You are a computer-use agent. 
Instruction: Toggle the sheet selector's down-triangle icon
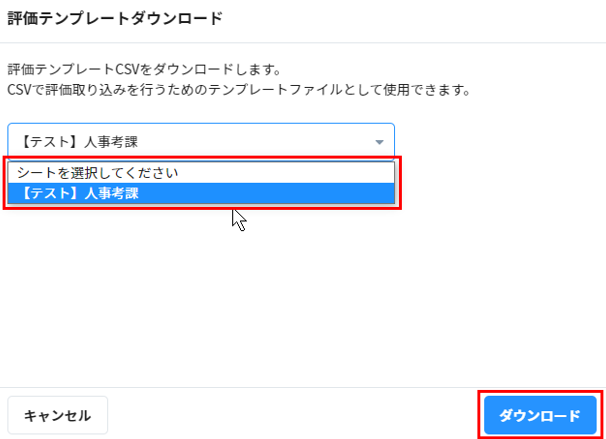[x=379, y=142]
